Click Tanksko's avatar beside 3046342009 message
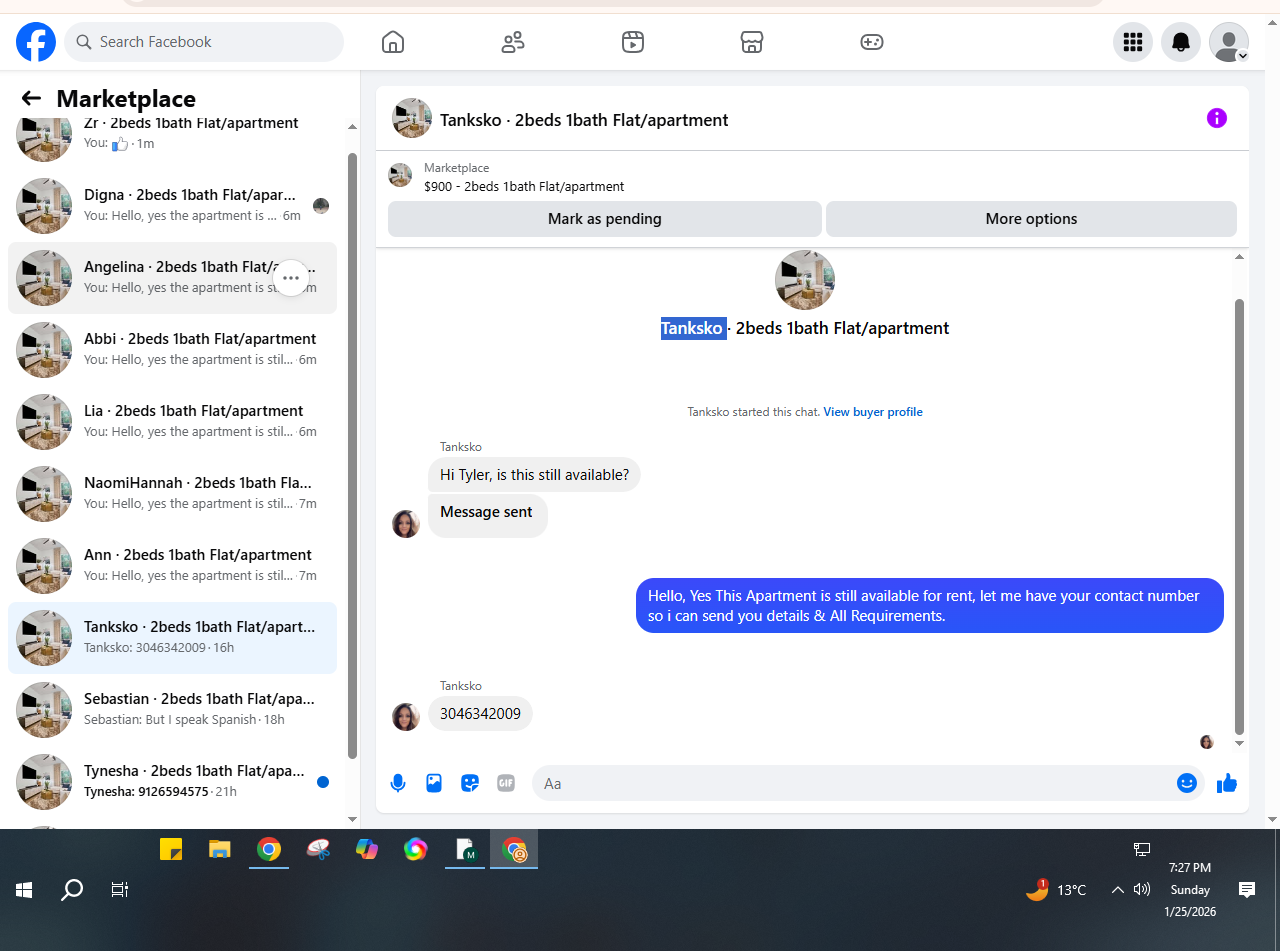Image resolution: width=1280 pixels, height=951 pixels. pos(406,716)
